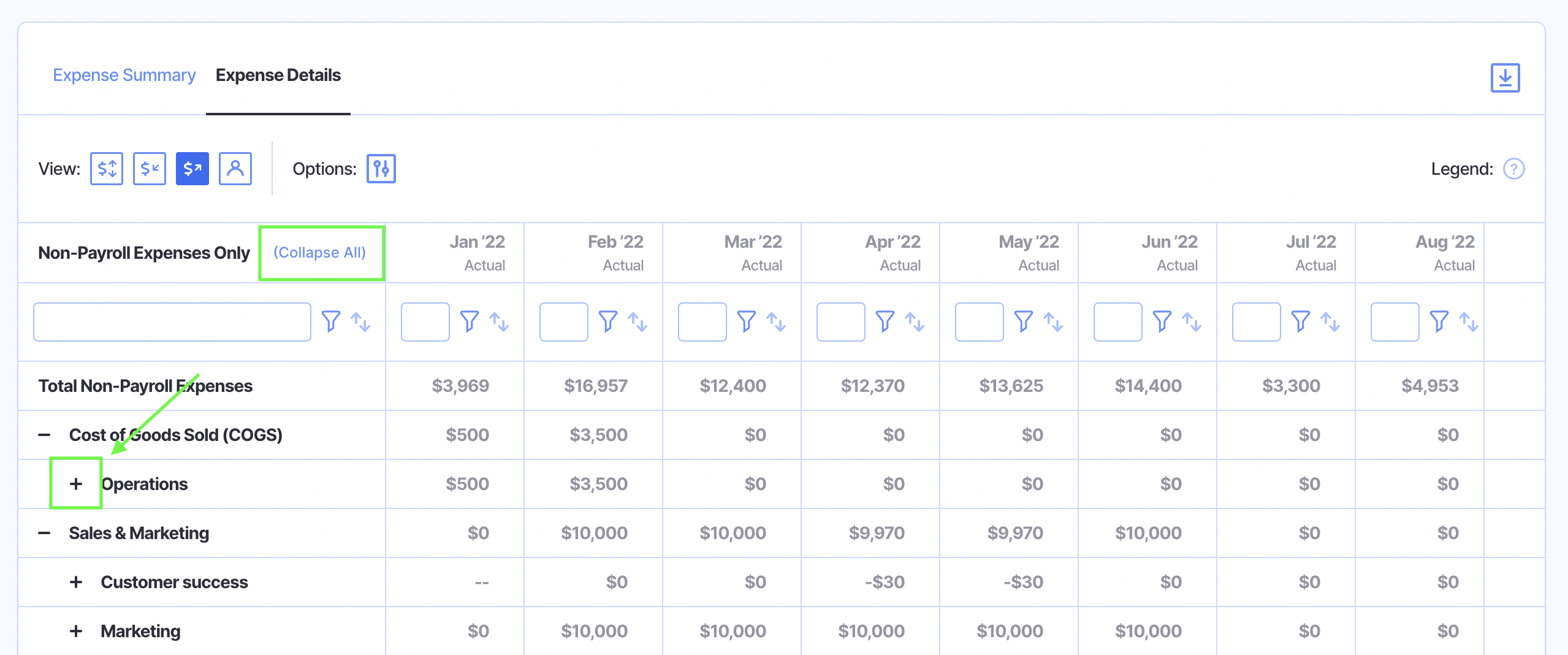1568x655 pixels.
Task: Click the expense name filter text box
Action: (172, 321)
